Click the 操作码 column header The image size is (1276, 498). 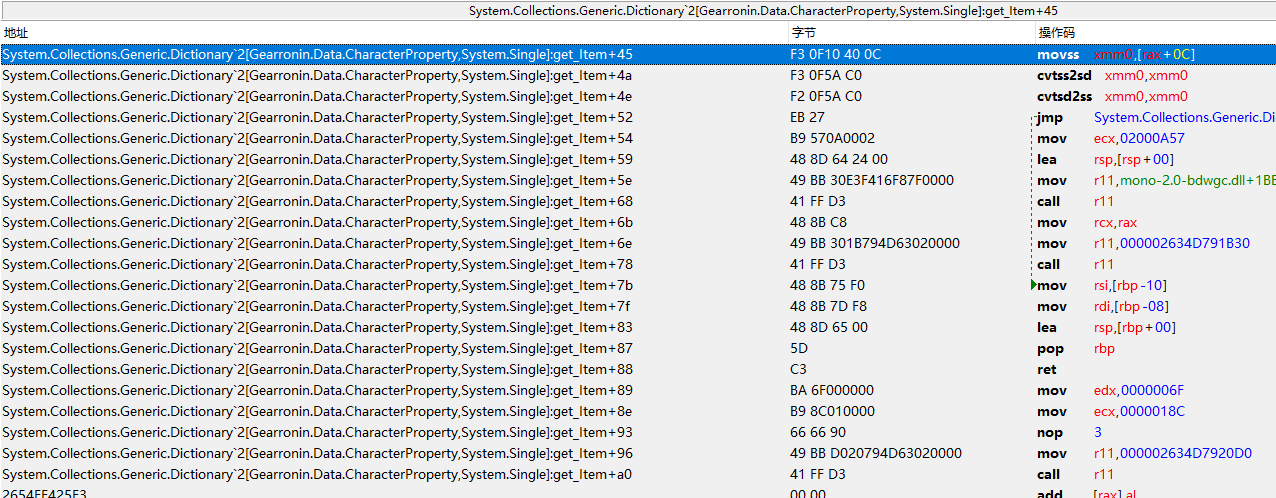tap(1056, 33)
